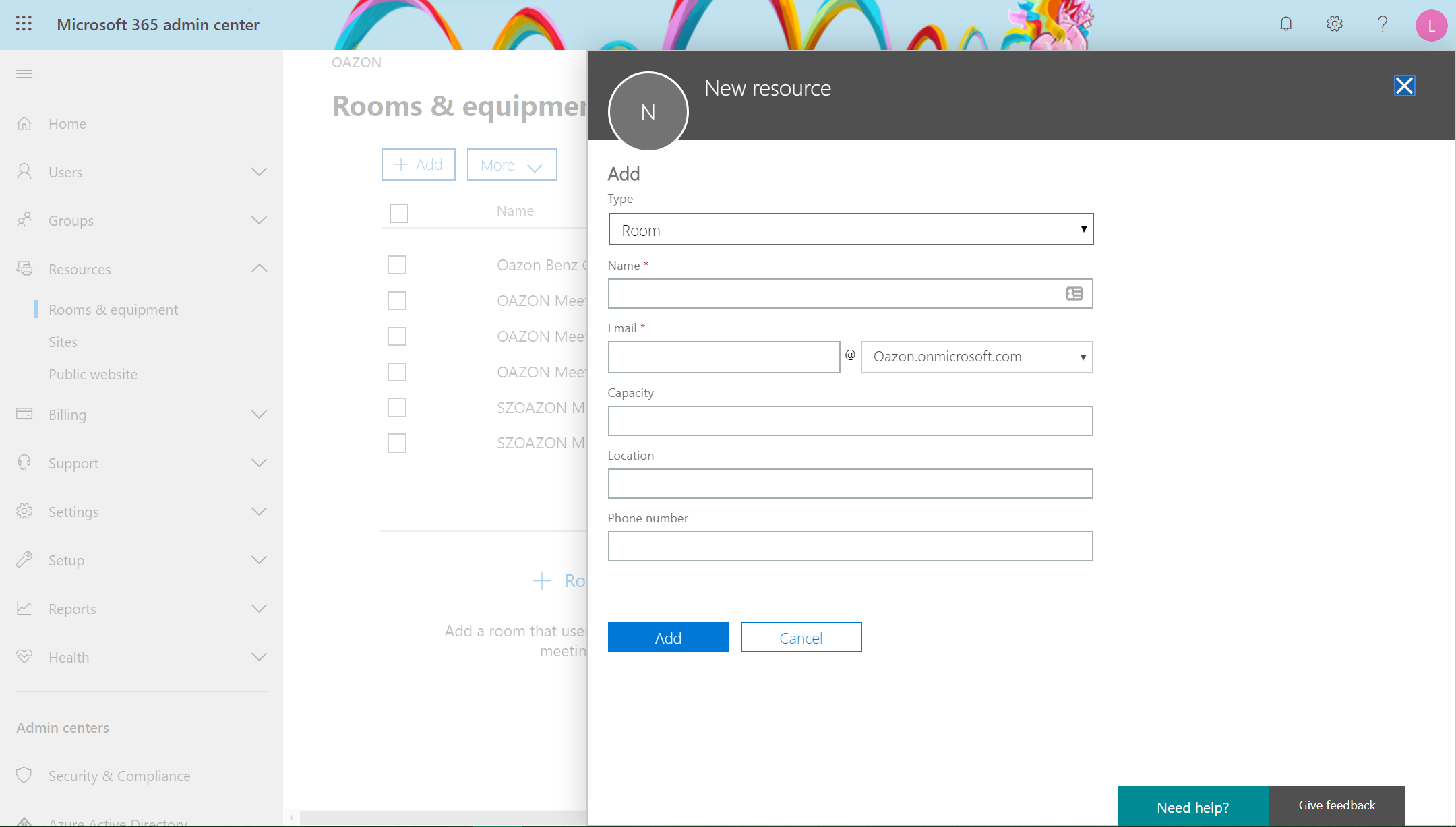
Task: Expand the Support chevron
Action: coord(259,462)
